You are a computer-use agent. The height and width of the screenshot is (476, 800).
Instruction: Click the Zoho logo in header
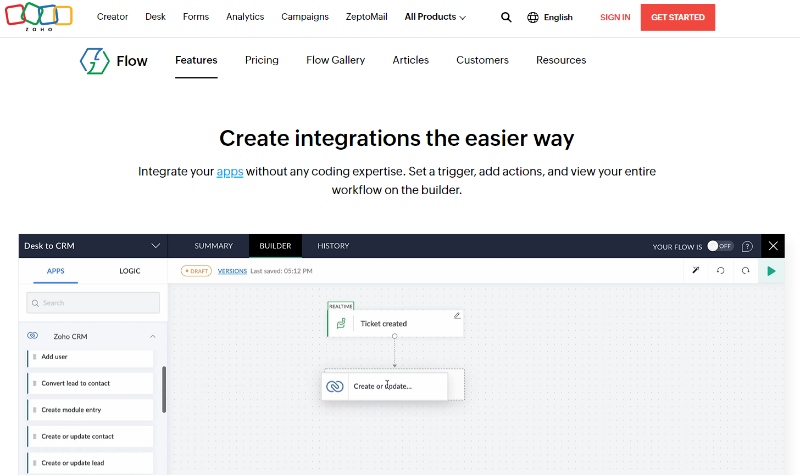37,17
